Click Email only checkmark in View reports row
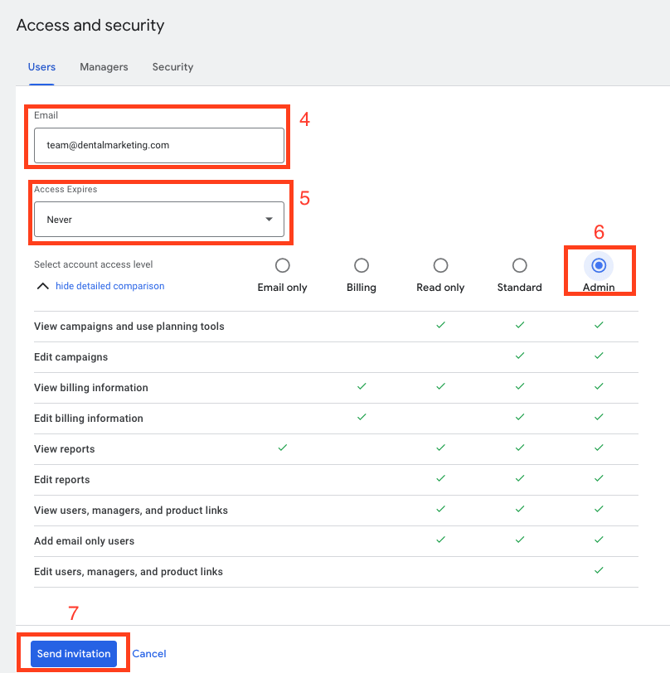The height and width of the screenshot is (673, 670). coord(282,448)
